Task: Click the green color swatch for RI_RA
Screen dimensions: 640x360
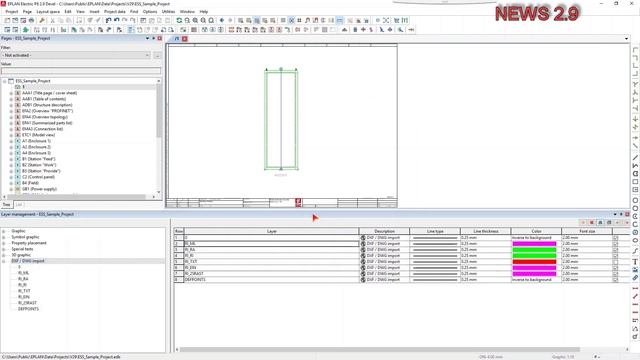Action: 534,249
